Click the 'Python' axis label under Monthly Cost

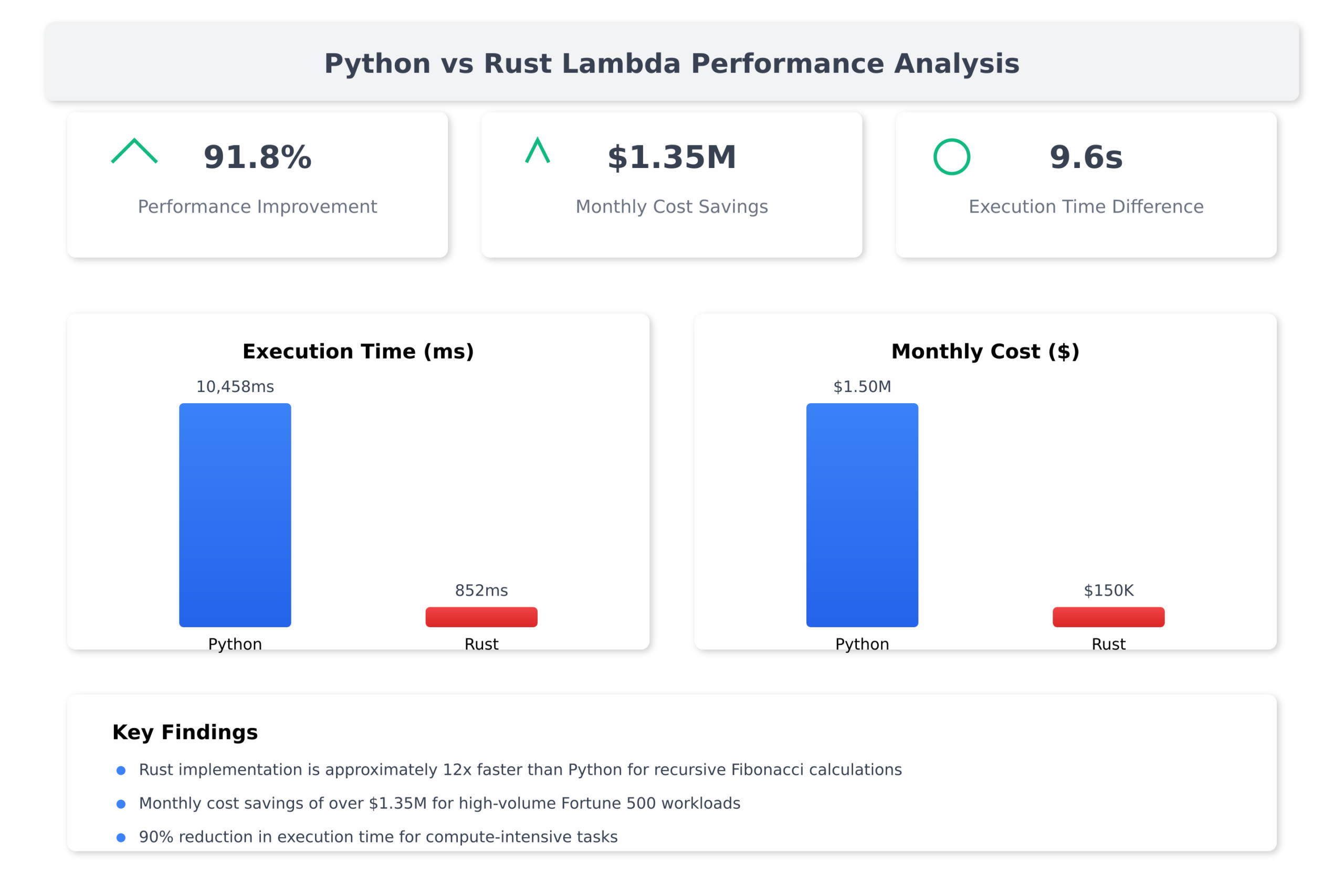pos(862,645)
